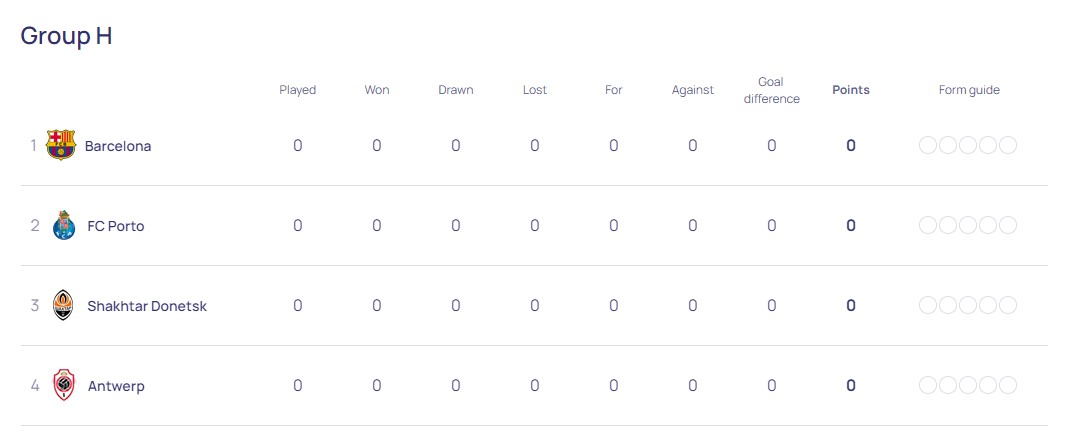Click the Antwerp club crest

pyautogui.click(x=64, y=385)
